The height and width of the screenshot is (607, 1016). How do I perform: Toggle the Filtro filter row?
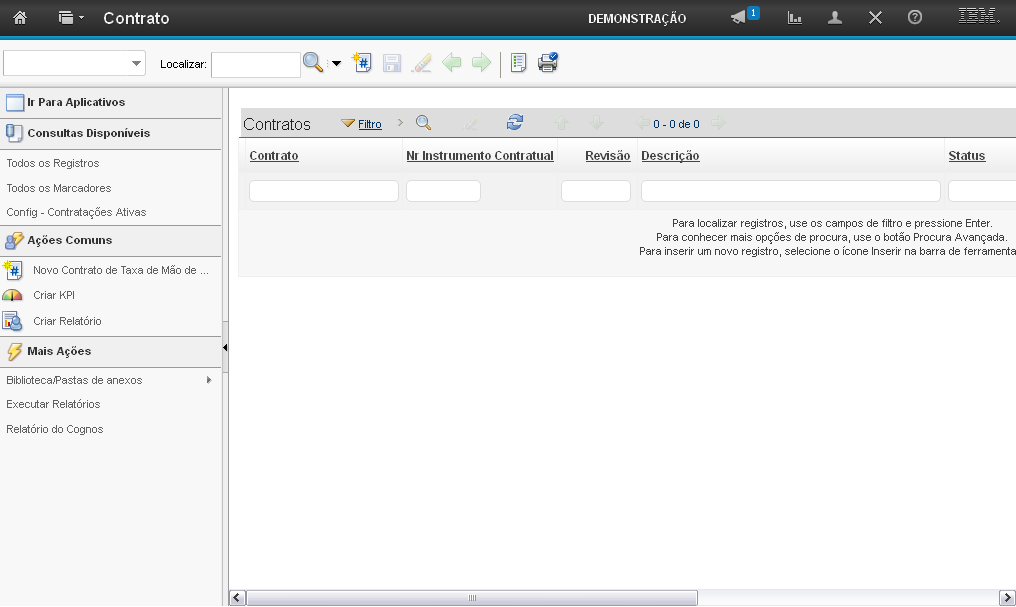(x=369, y=124)
